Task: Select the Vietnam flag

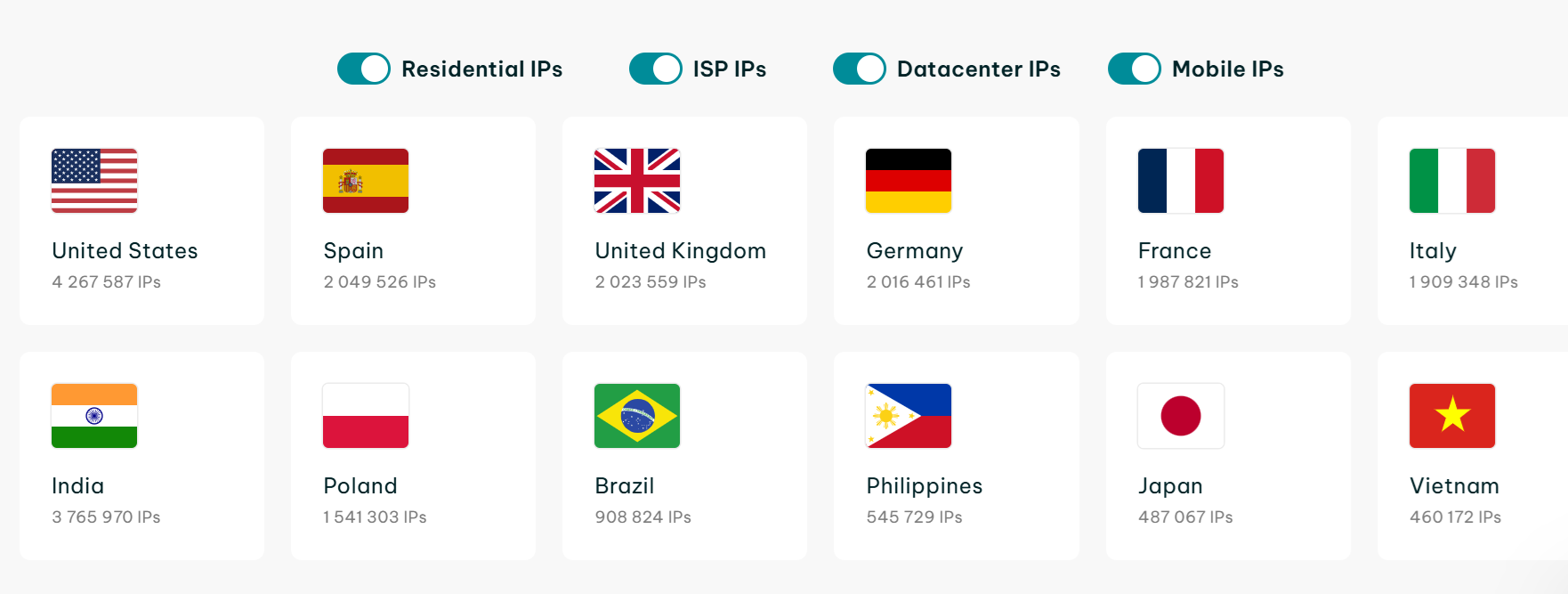Action: tap(1451, 415)
